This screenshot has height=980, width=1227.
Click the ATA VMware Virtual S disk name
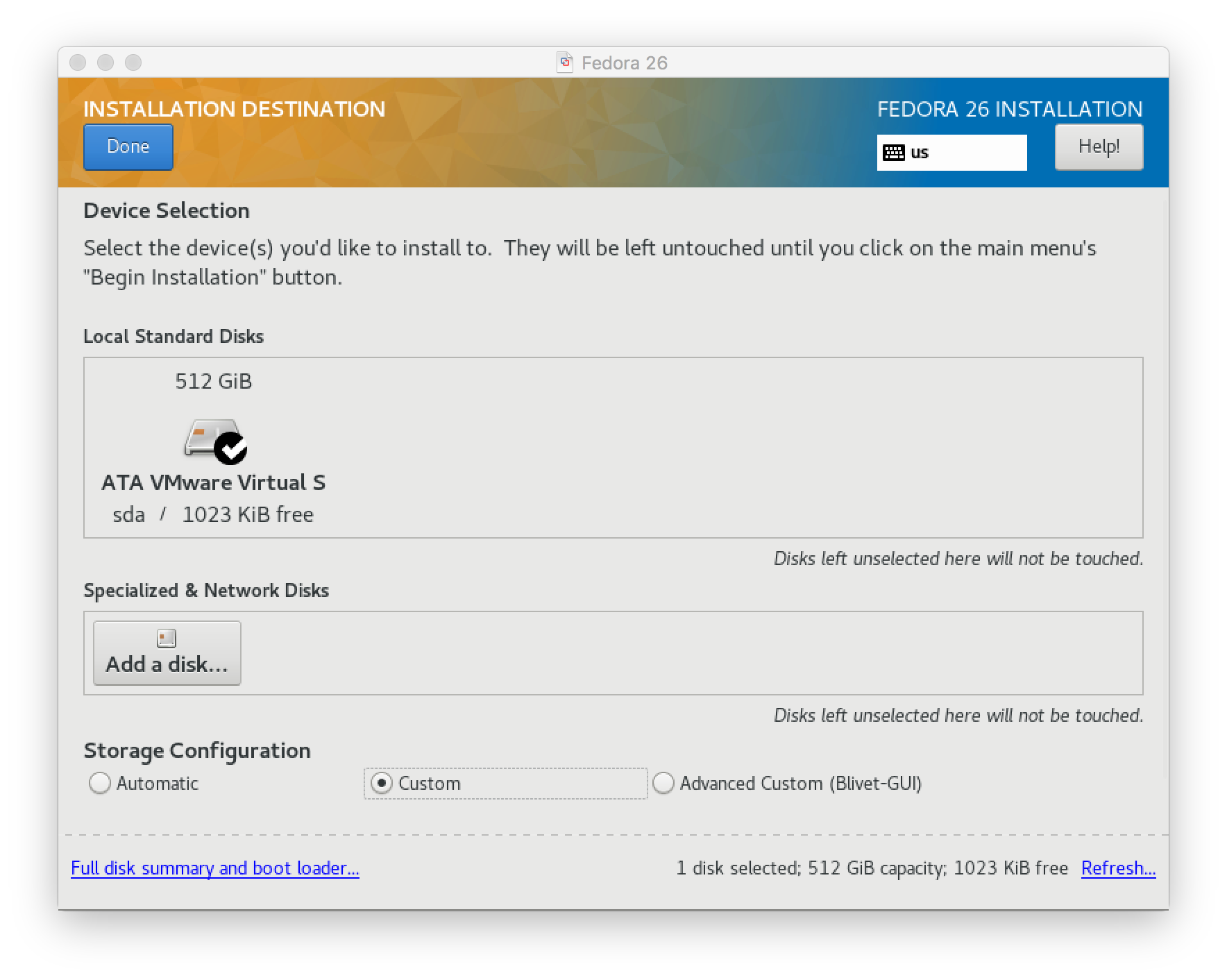(214, 482)
